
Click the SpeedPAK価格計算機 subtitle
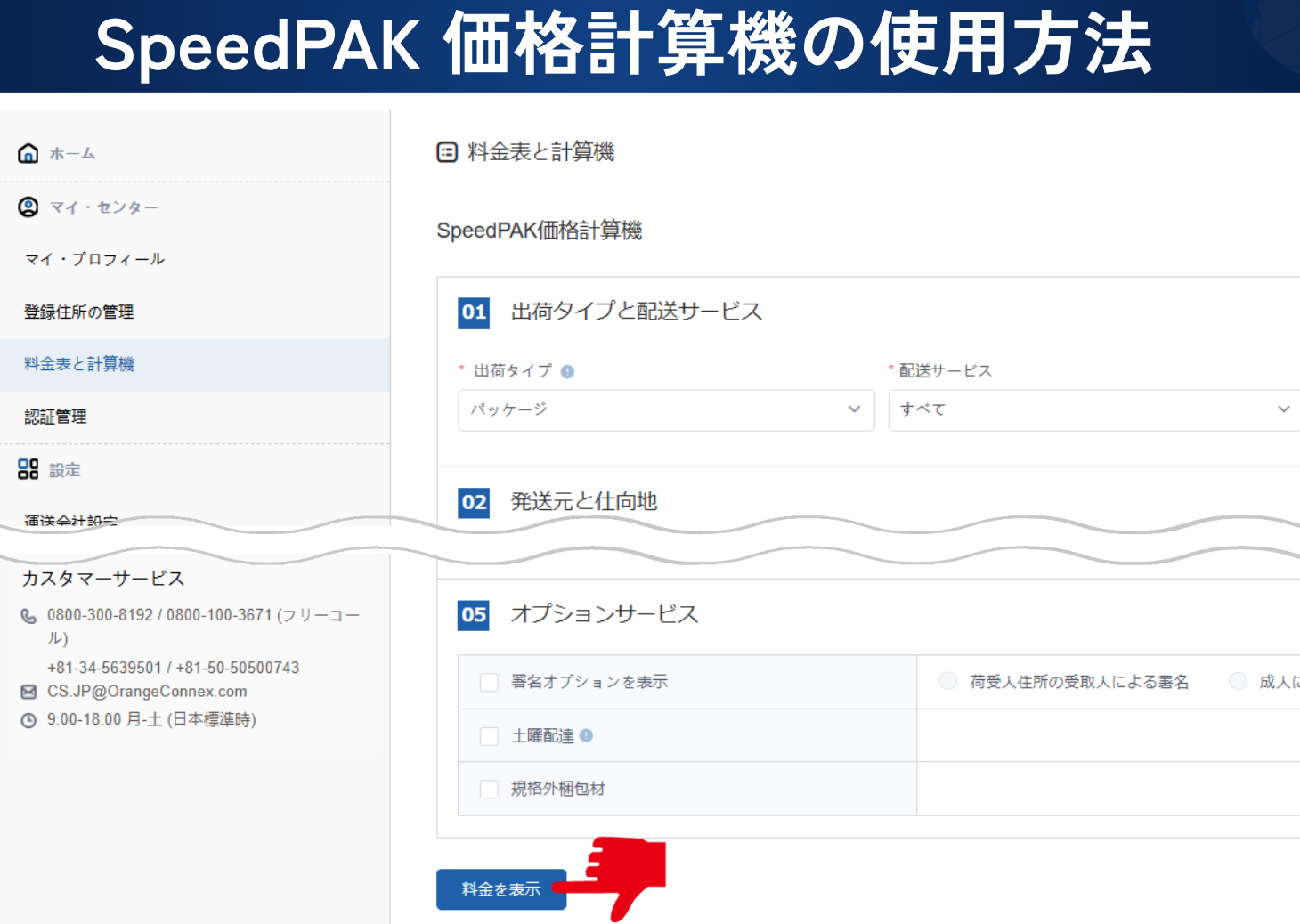[x=540, y=231]
